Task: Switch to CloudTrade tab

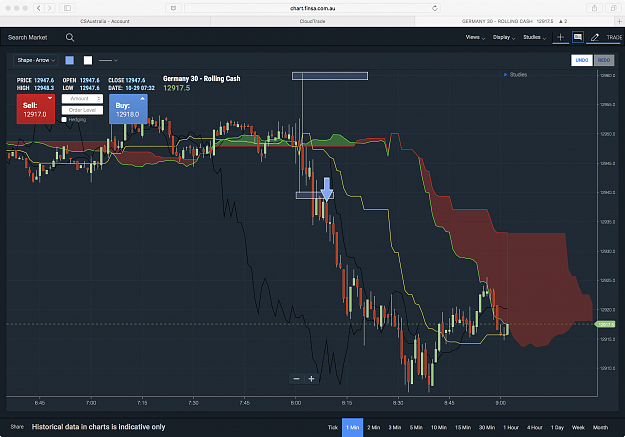Action: click(312, 21)
